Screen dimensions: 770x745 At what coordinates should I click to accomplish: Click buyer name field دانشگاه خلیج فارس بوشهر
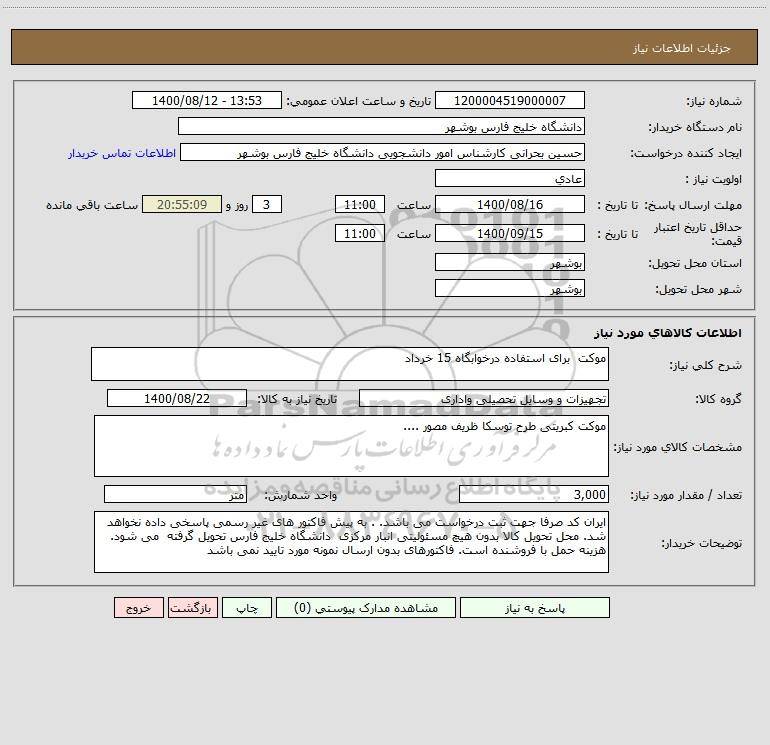pos(381,126)
